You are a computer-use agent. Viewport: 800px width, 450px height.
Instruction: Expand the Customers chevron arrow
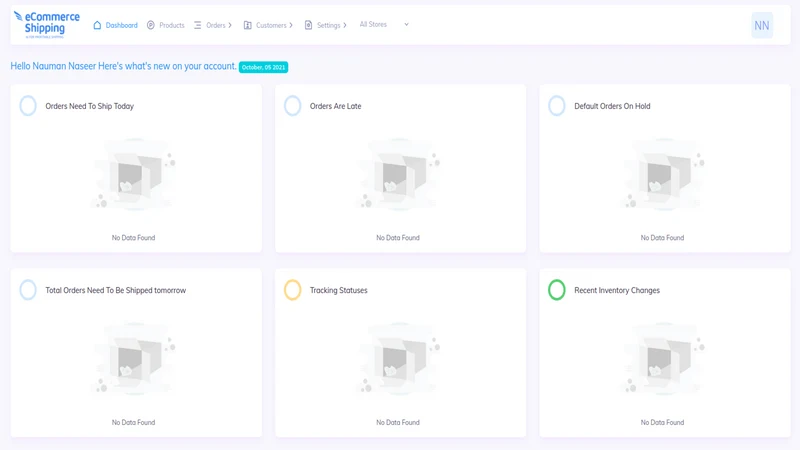pyautogui.click(x=291, y=25)
